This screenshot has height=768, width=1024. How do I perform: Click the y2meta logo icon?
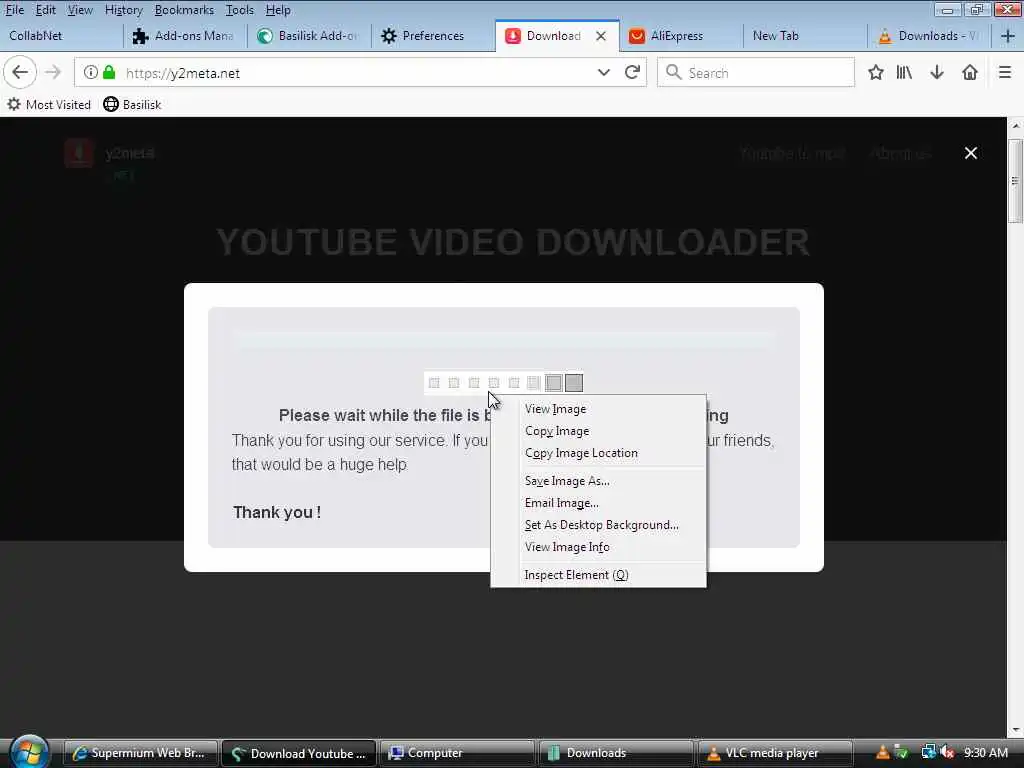pos(80,153)
